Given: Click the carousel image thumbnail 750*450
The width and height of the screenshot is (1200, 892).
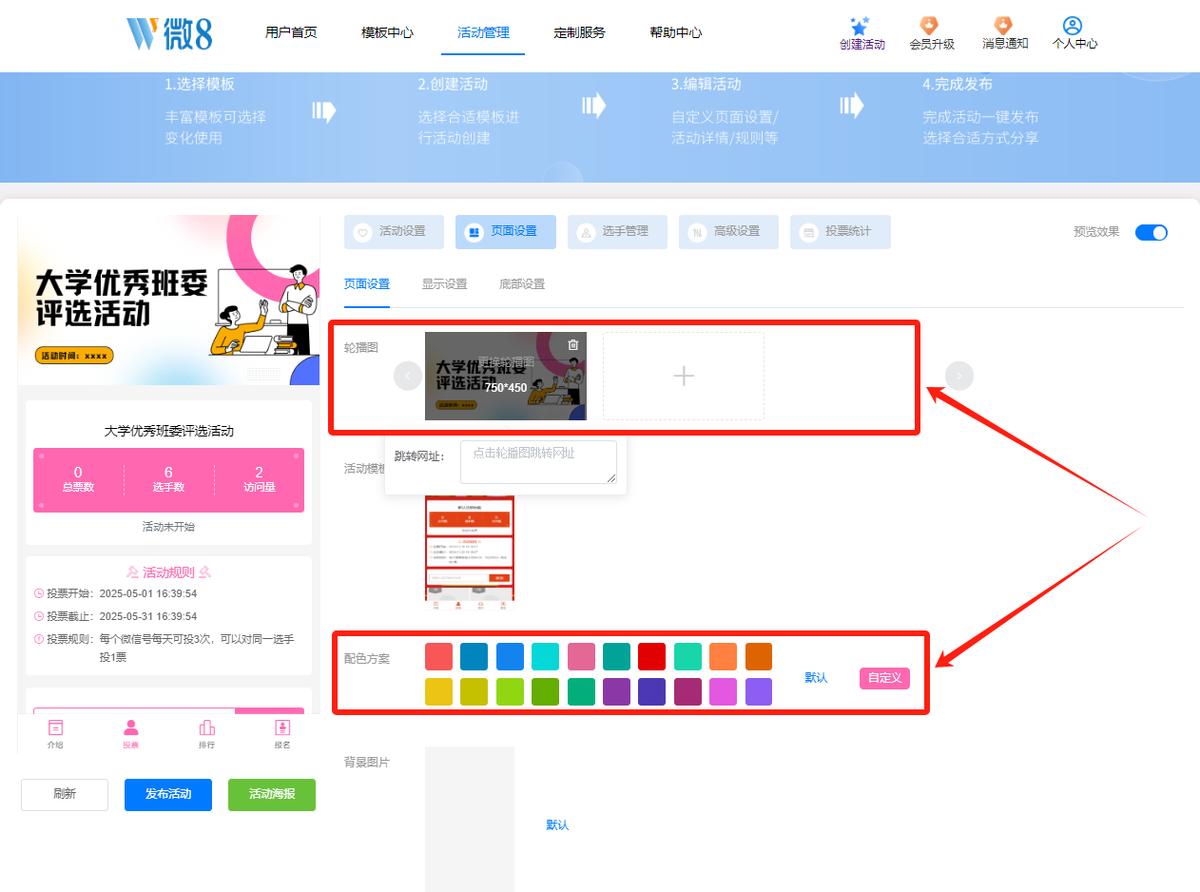Looking at the screenshot, I should click(x=506, y=376).
